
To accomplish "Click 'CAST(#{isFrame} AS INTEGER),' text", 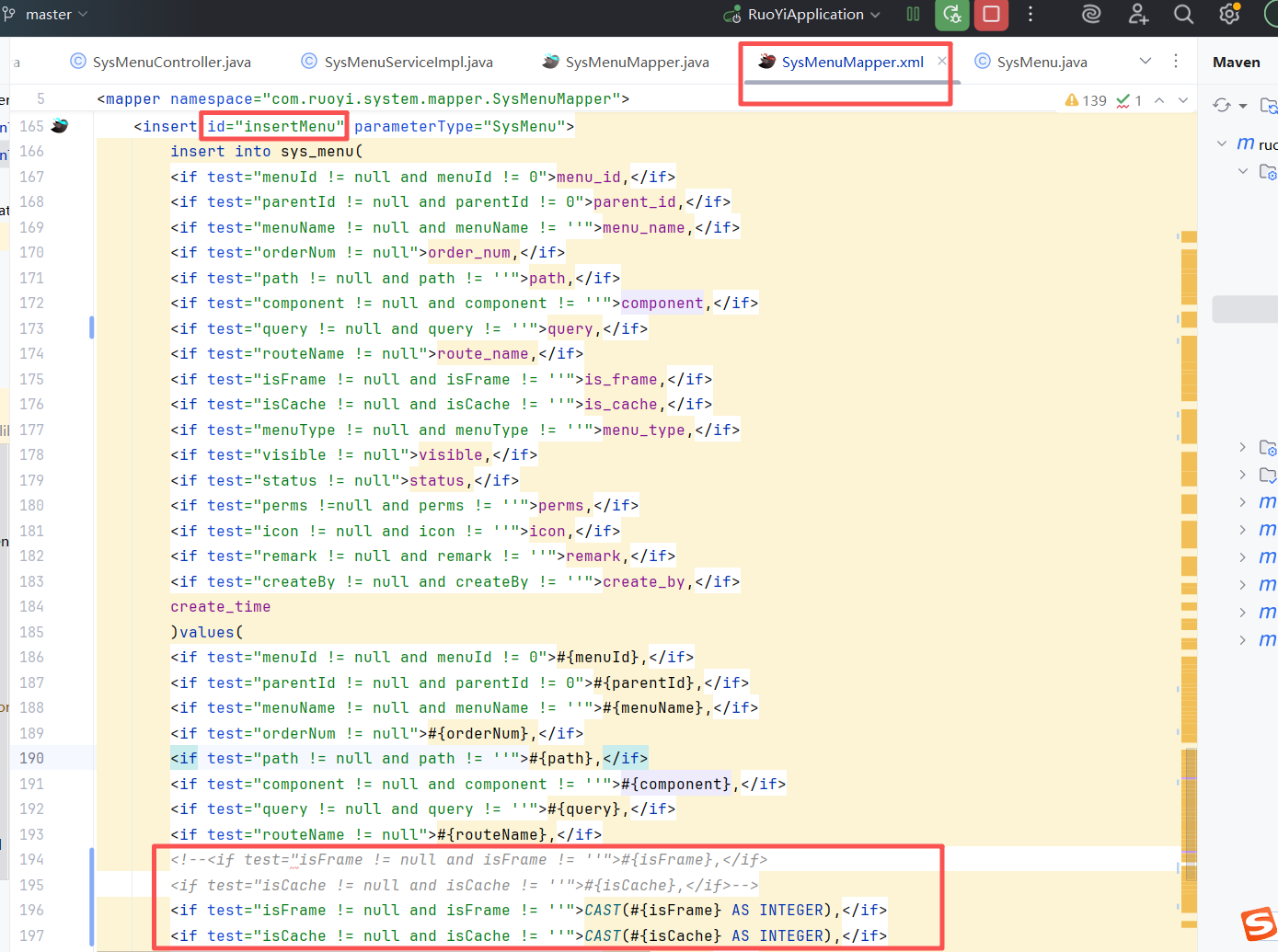I will click(713, 910).
